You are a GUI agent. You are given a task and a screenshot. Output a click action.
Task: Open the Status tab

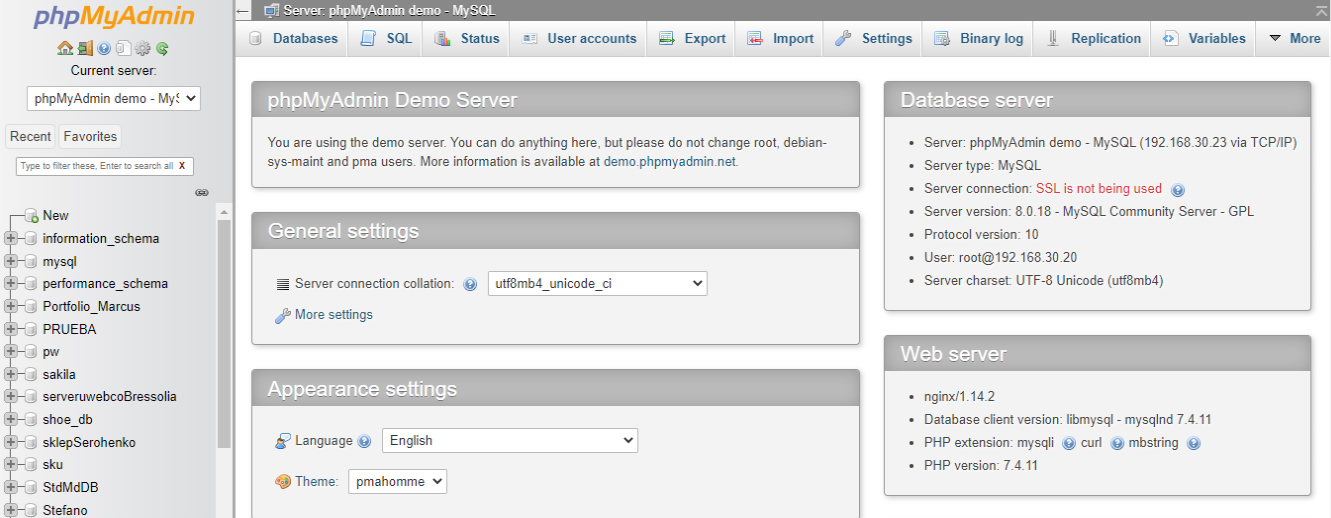point(467,38)
